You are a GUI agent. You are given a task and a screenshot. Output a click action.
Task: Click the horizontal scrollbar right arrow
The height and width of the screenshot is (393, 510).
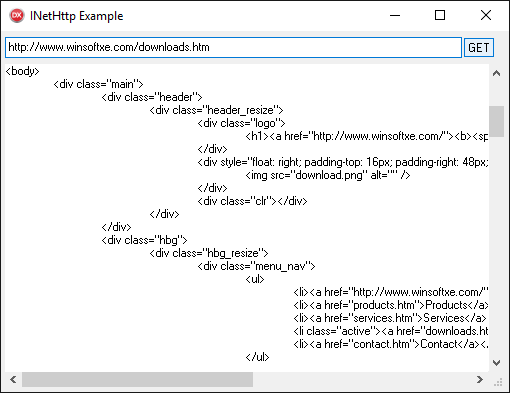click(480, 380)
